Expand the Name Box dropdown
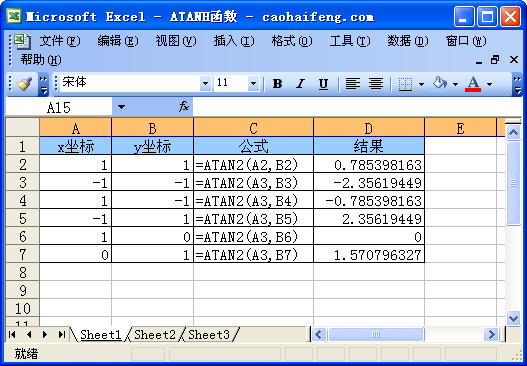Viewport: 527px width, 366px height. 121,107
